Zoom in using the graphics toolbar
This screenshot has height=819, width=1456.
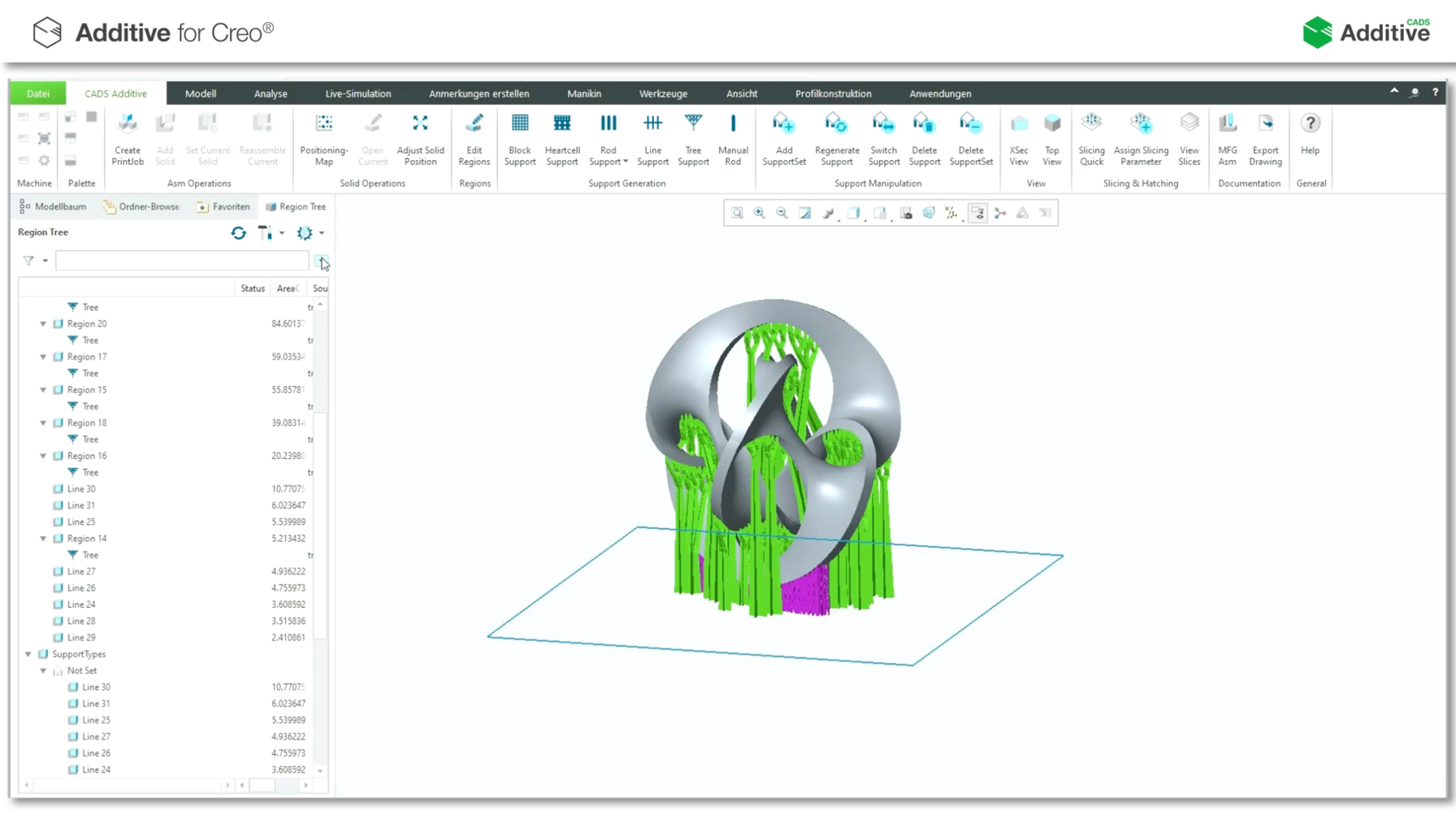click(760, 213)
